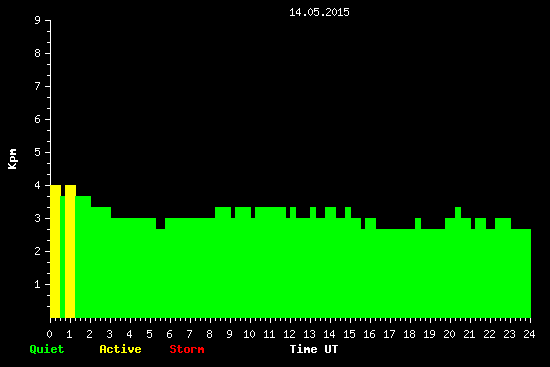Click the Time UT axis label
The image size is (550, 367).
(314, 349)
